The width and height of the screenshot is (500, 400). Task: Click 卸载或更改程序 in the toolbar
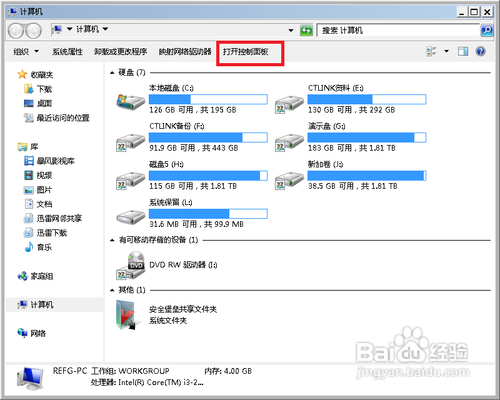[x=120, y=52]
